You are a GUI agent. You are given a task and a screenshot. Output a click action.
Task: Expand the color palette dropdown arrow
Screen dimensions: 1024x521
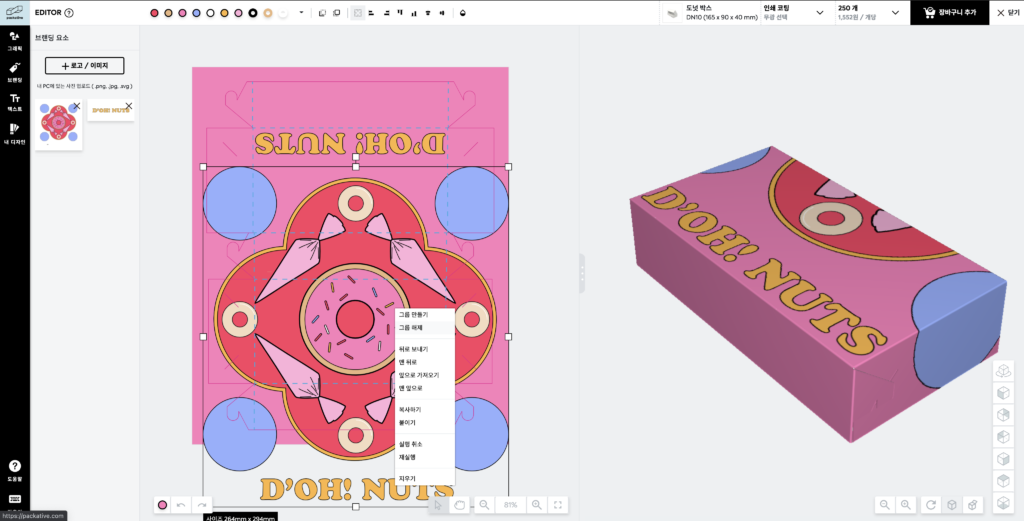coord(301,12)
